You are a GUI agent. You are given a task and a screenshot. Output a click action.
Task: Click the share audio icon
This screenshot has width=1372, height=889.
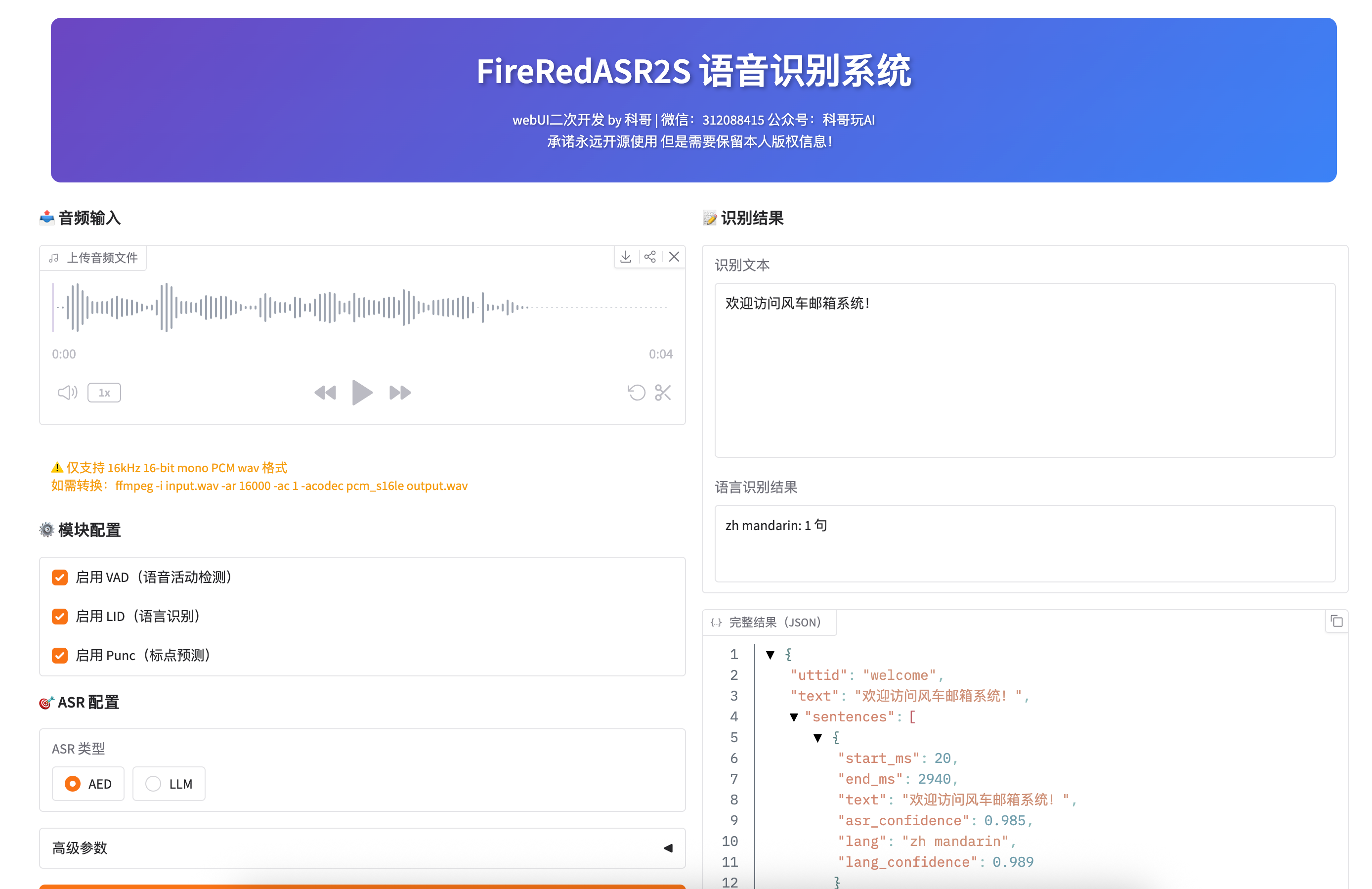pyautogui.click(x=650, y=257)
